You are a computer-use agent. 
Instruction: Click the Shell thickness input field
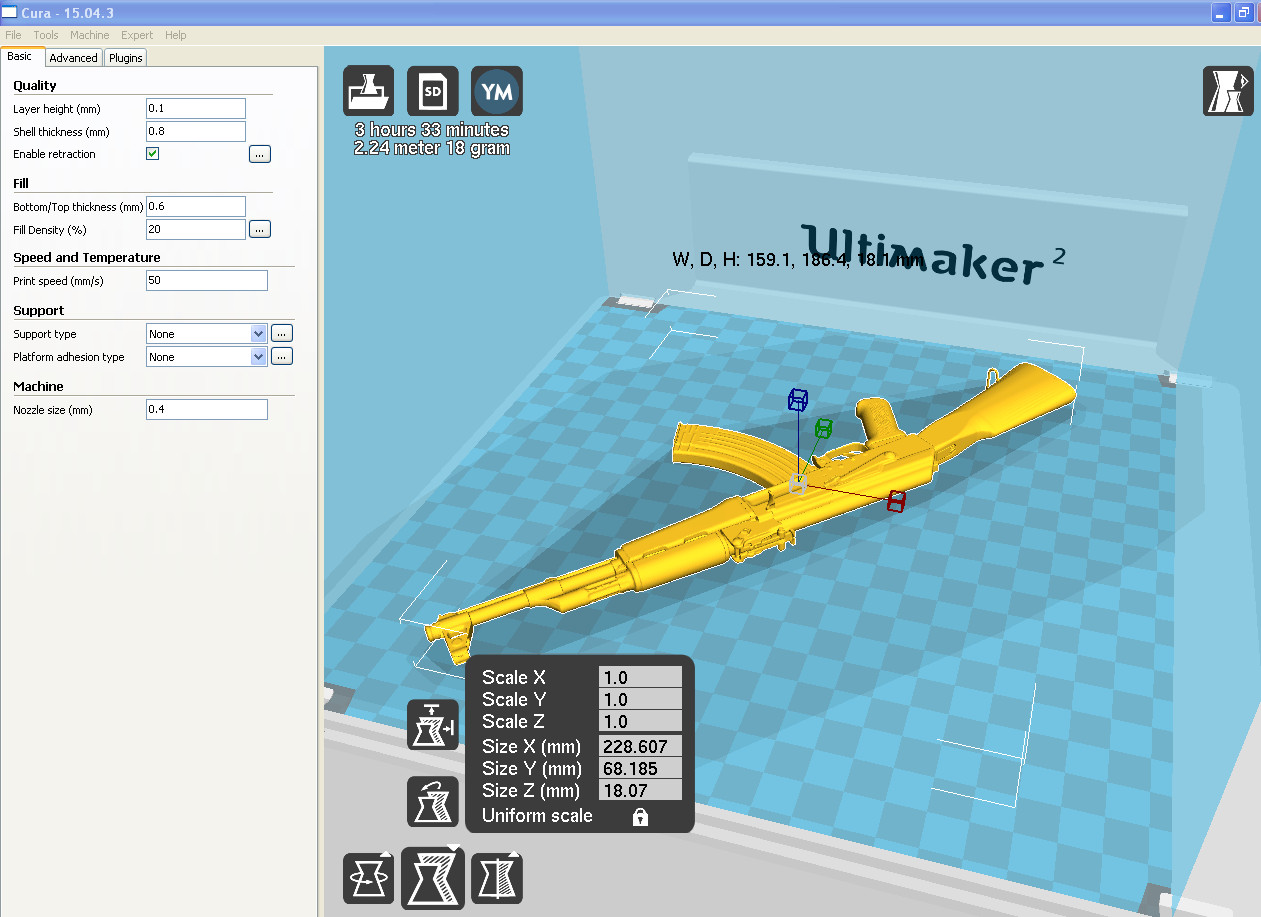coord(196,131)
